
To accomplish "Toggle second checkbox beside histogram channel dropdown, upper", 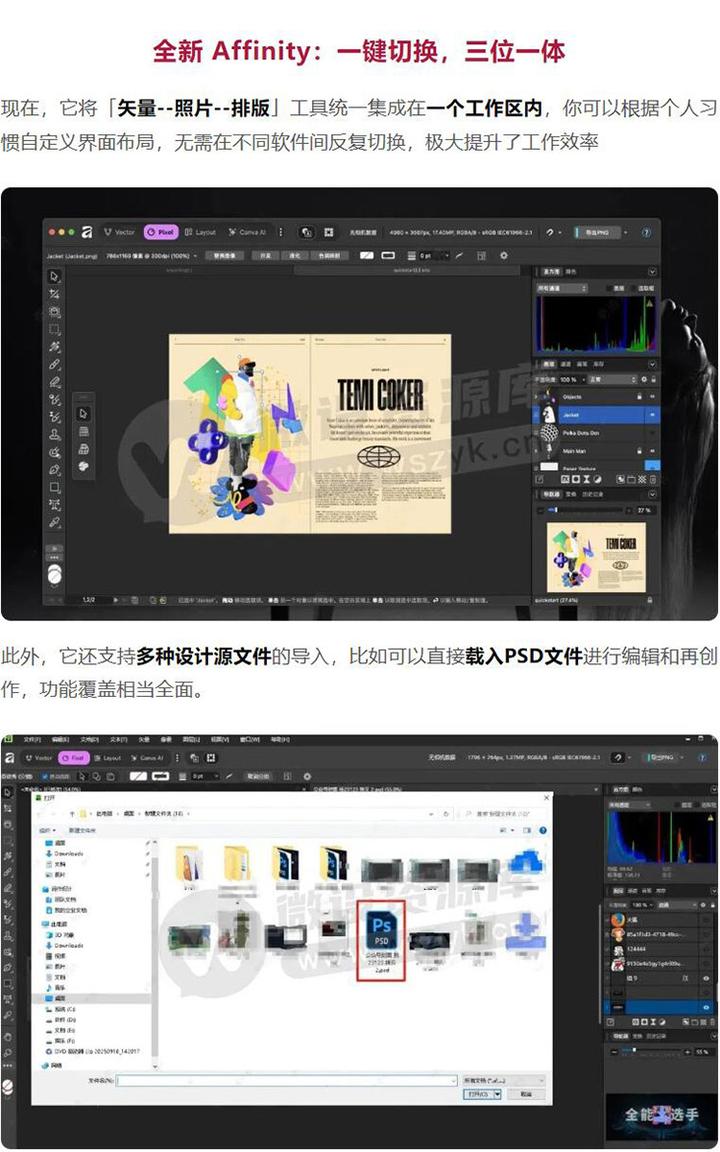I will [x=633, y=289].
